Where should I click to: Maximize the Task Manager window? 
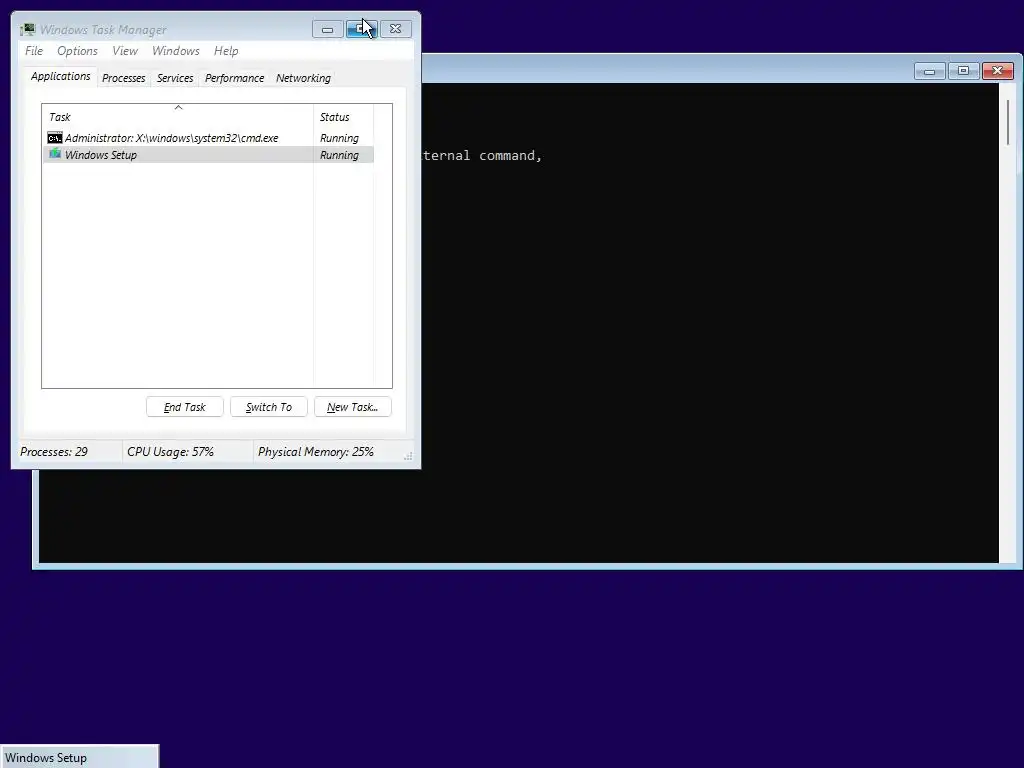[x=361, y=29]
